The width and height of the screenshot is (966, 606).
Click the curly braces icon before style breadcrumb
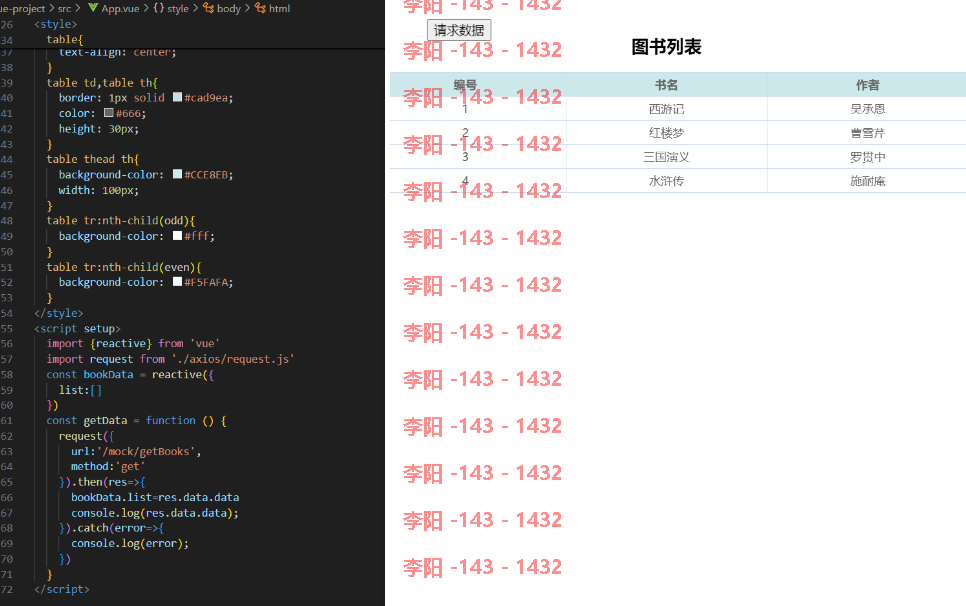click(159, 8)
